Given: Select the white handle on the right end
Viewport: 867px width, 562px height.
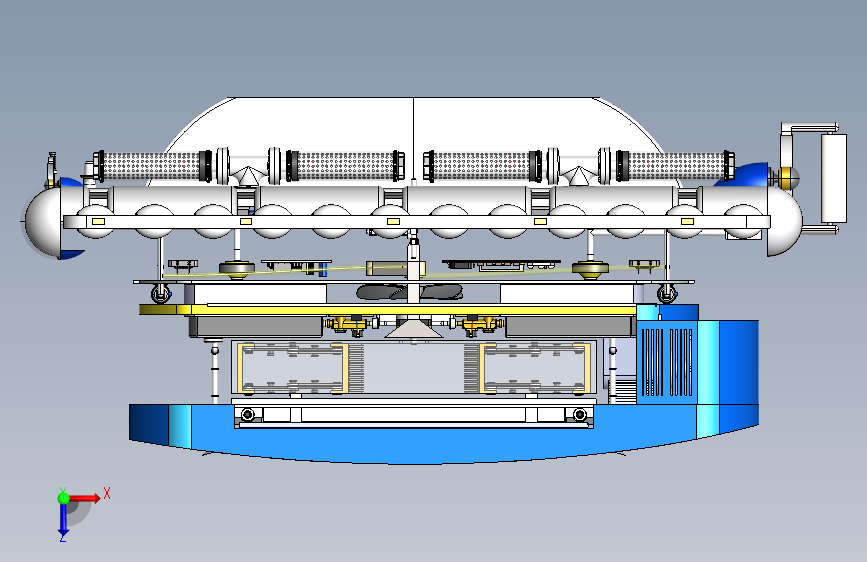Looking at the screenshot, I should [x=834, y=178].
